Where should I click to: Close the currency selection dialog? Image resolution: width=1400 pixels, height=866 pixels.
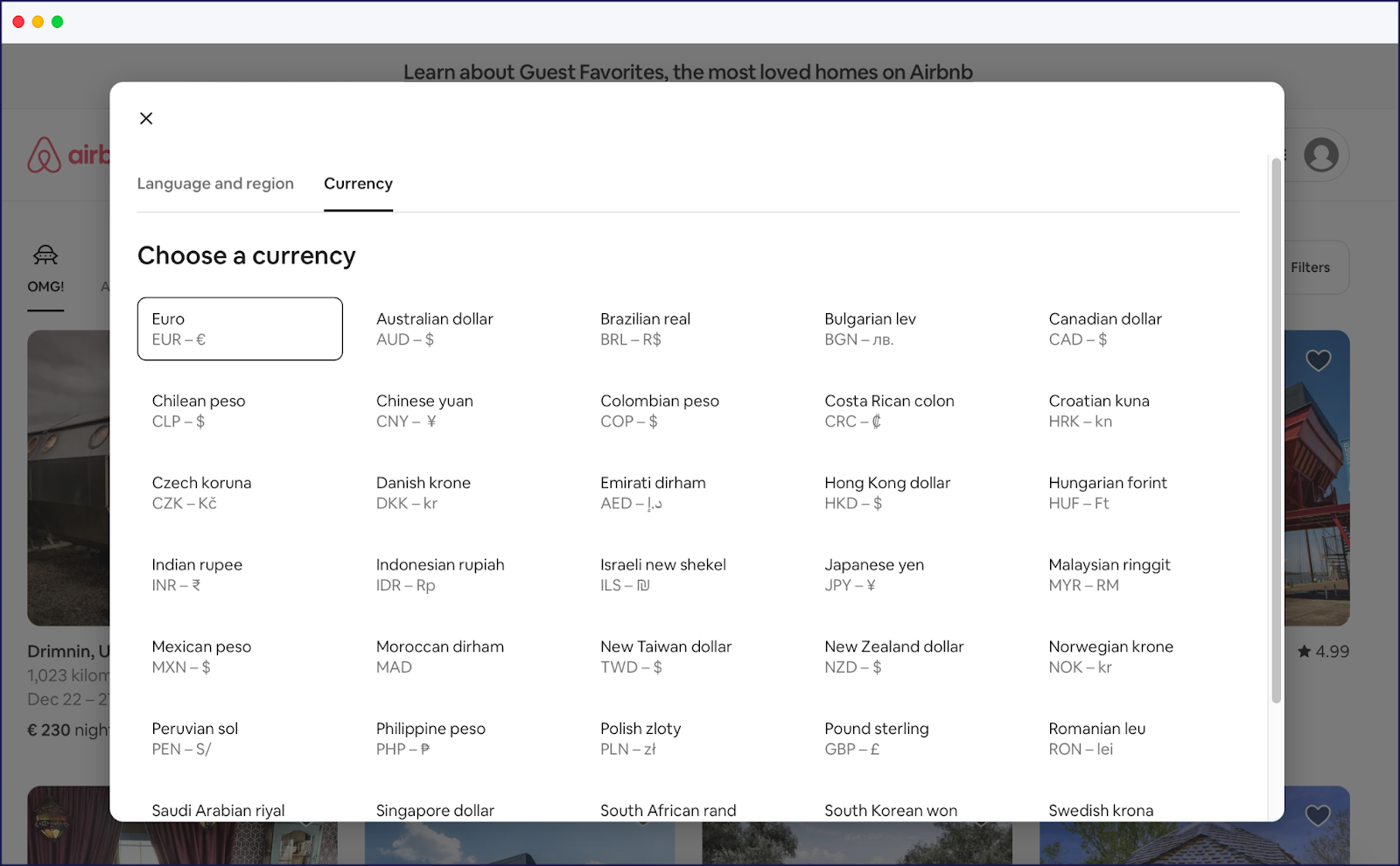tap(146, 118)
